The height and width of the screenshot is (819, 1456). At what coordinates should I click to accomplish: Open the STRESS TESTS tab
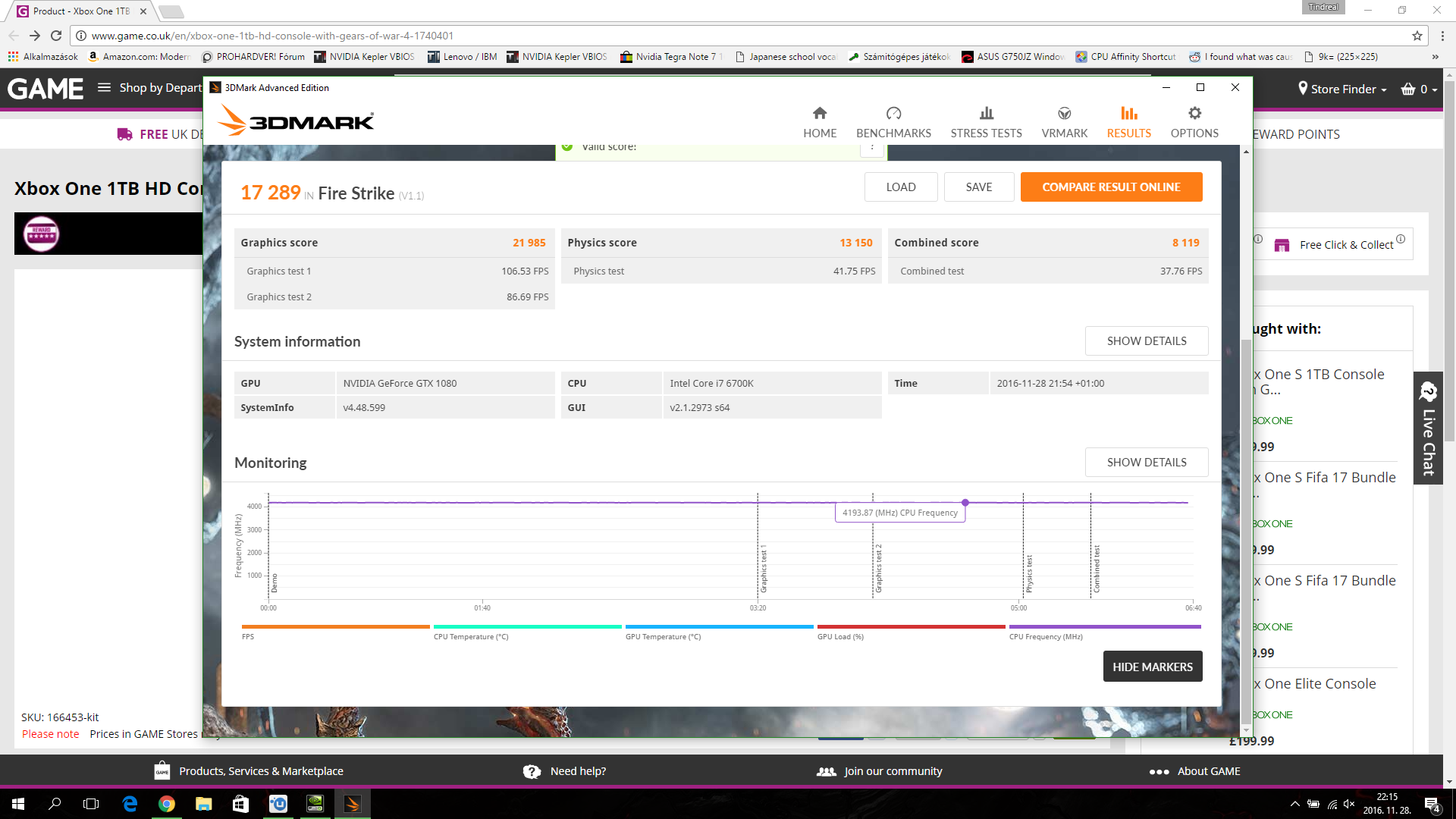(986, 122)
